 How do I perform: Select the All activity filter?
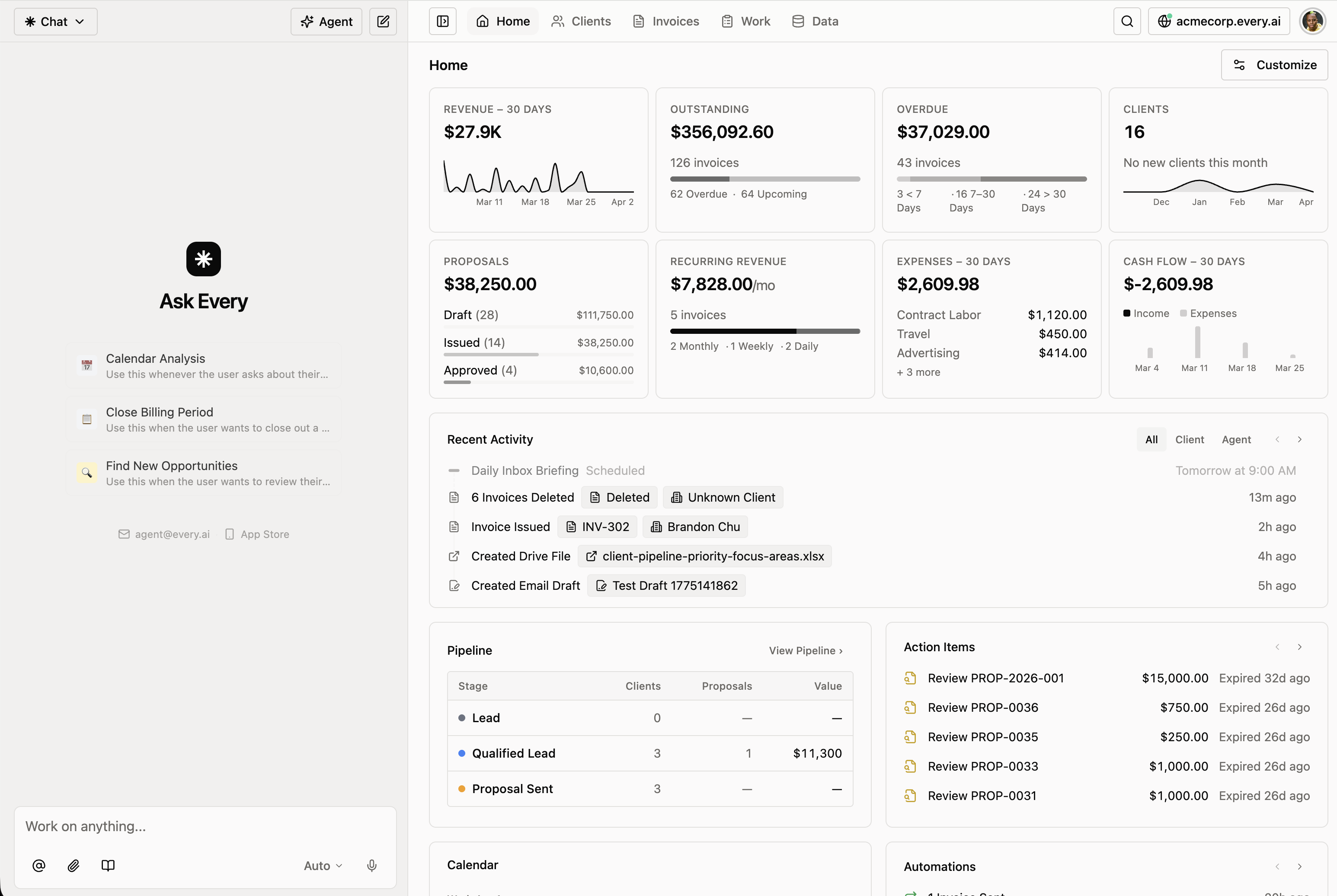pyautogui.click(x=1151, y=439)
